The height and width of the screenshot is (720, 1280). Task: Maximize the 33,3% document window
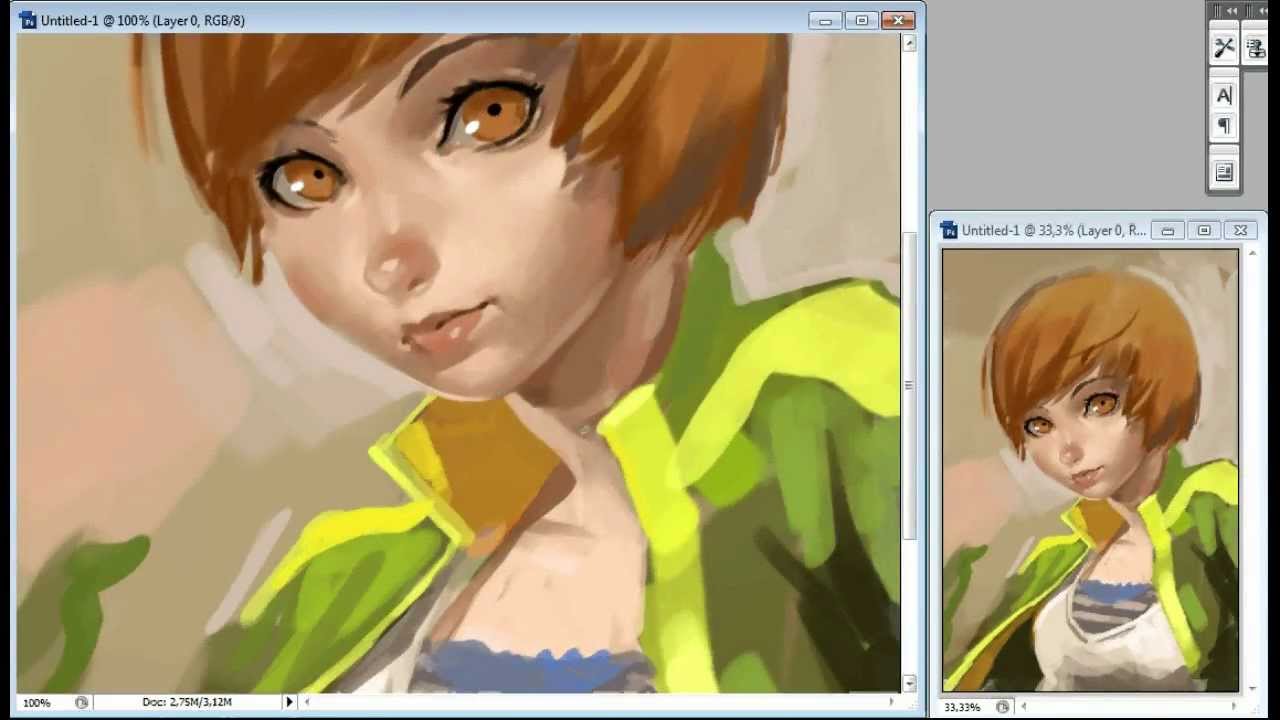click(x=1204, y=230)
